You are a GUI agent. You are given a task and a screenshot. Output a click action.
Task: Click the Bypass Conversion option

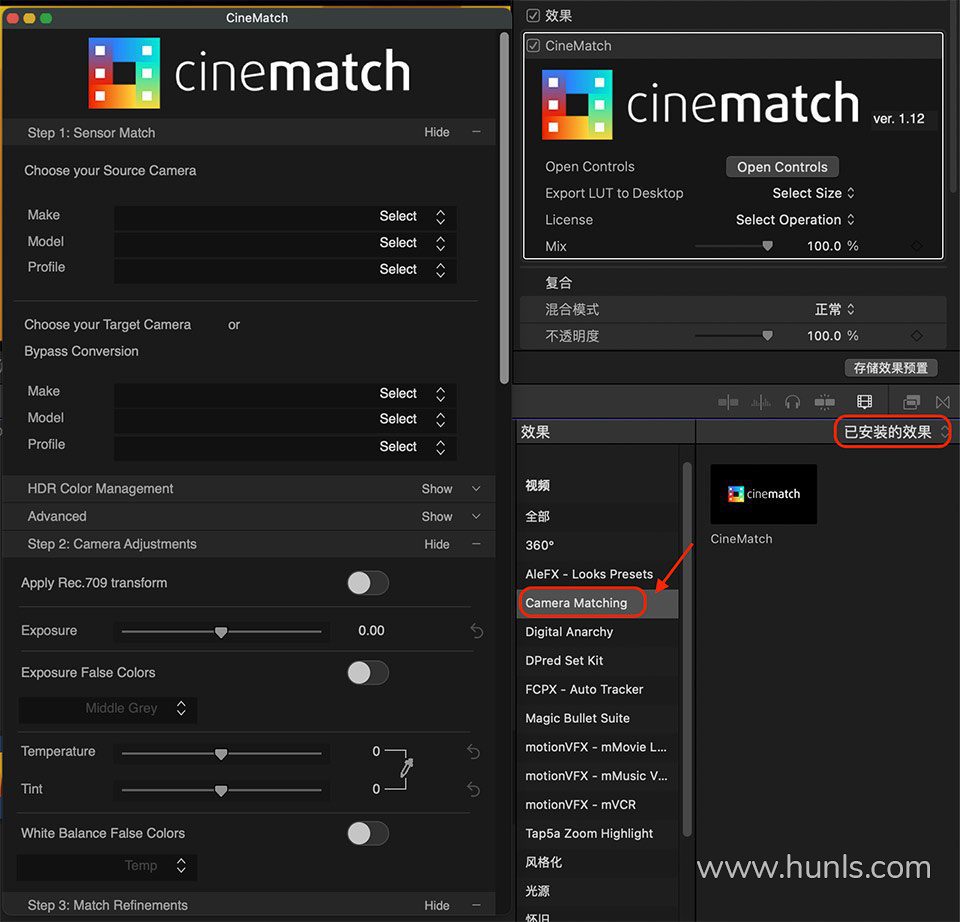tap(81, 351)
